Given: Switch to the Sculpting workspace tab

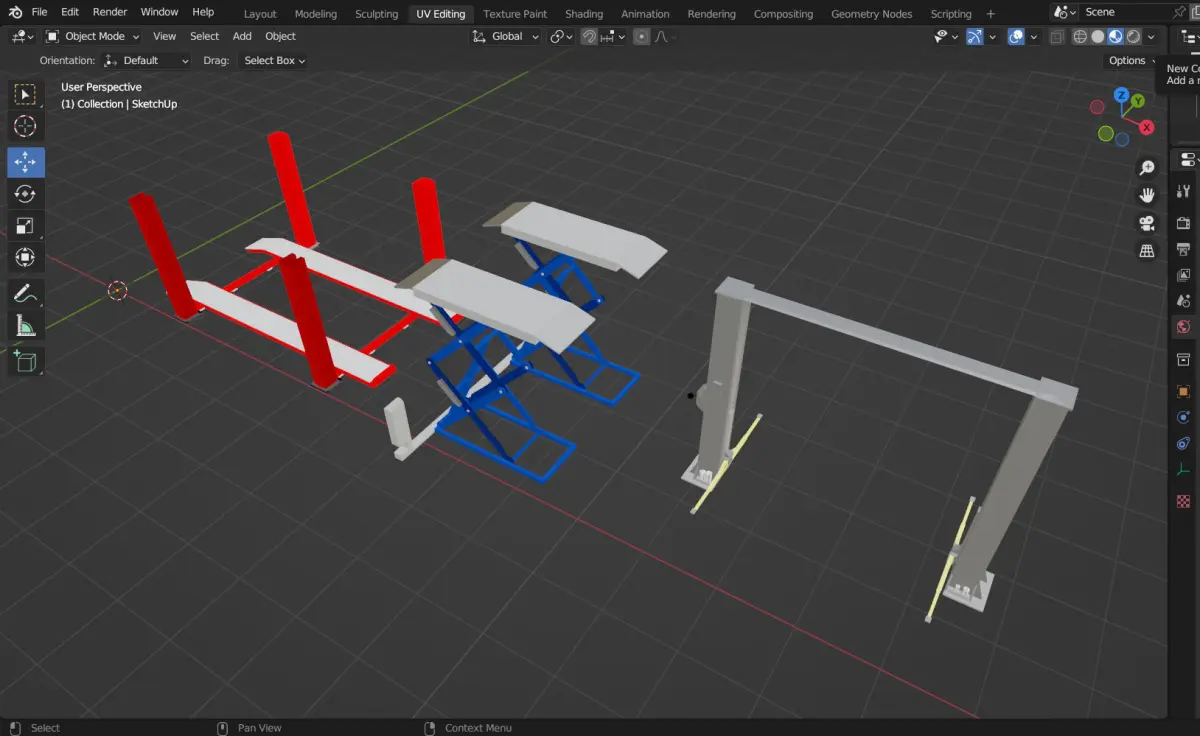Looking at the screenshot, I should tap(377, 14).
